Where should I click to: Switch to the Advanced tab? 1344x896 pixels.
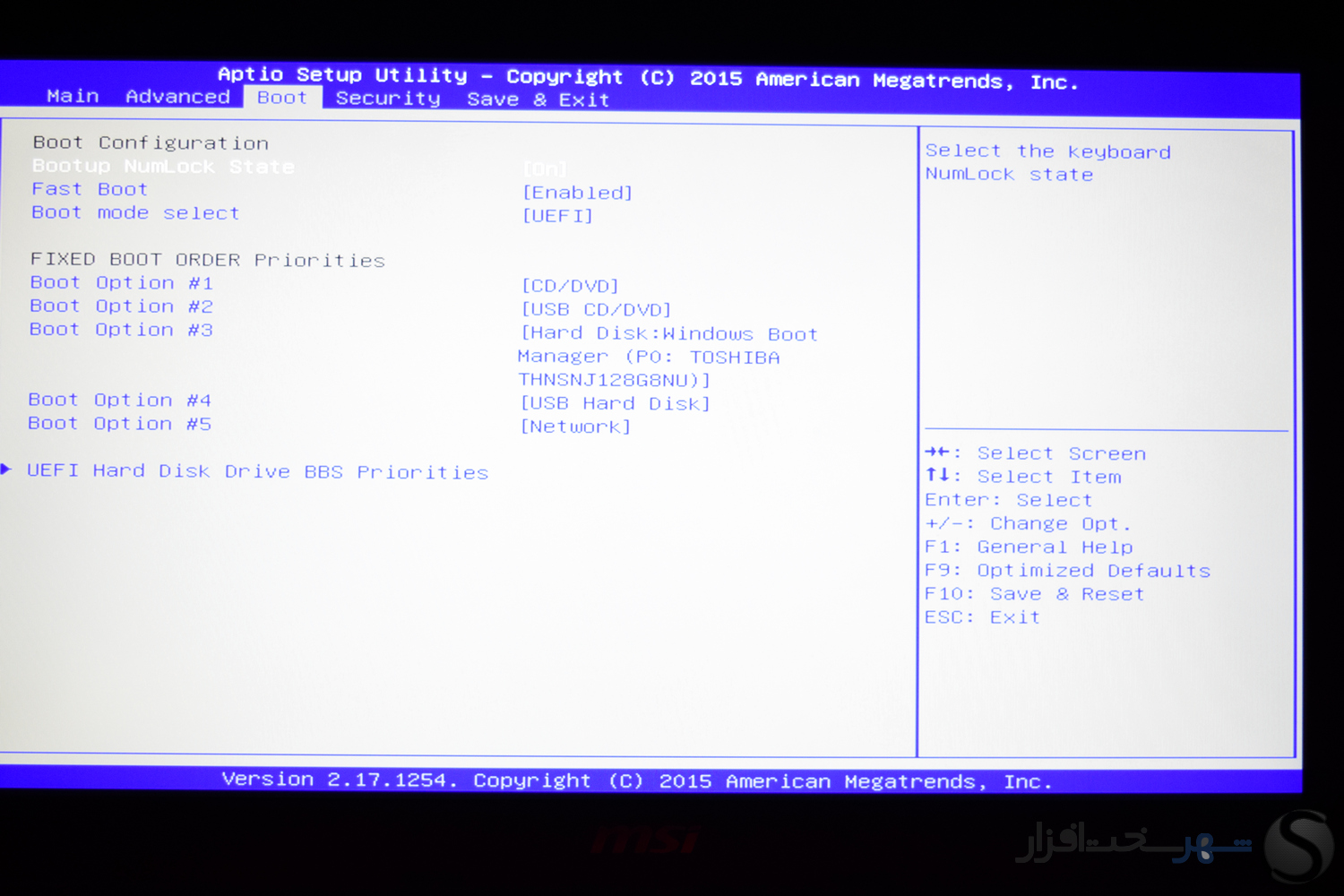point(177,97)
